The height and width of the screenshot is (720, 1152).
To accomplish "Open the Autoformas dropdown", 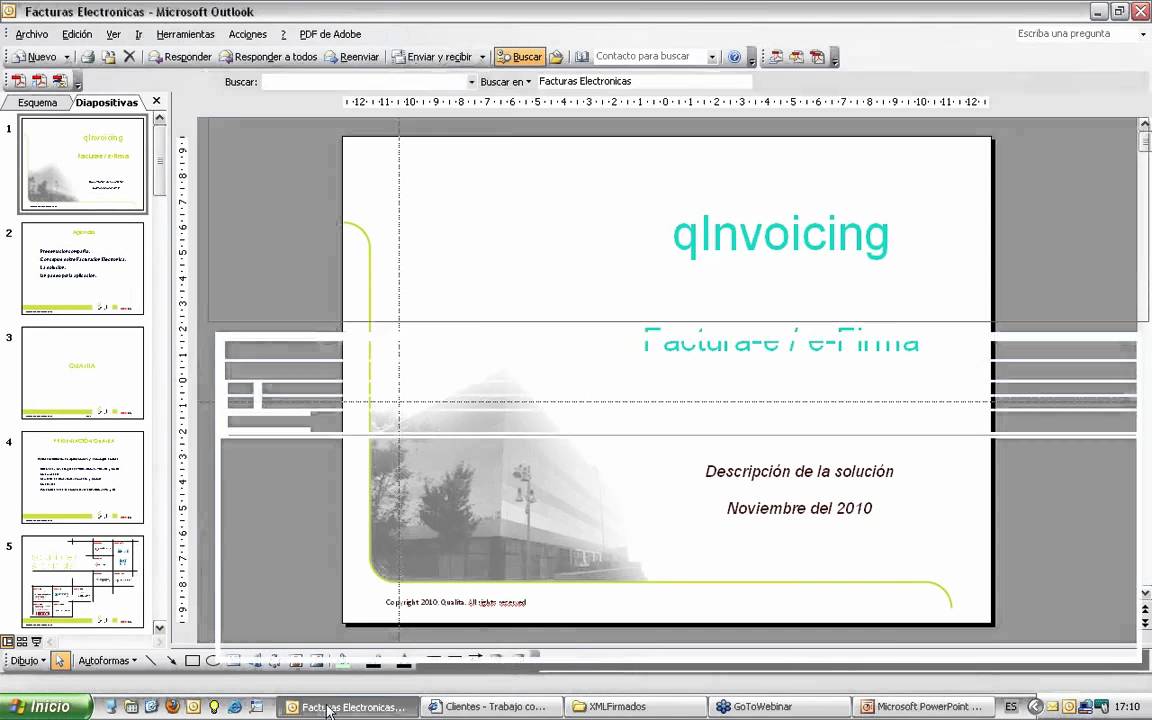I will (x=107, y=660).
